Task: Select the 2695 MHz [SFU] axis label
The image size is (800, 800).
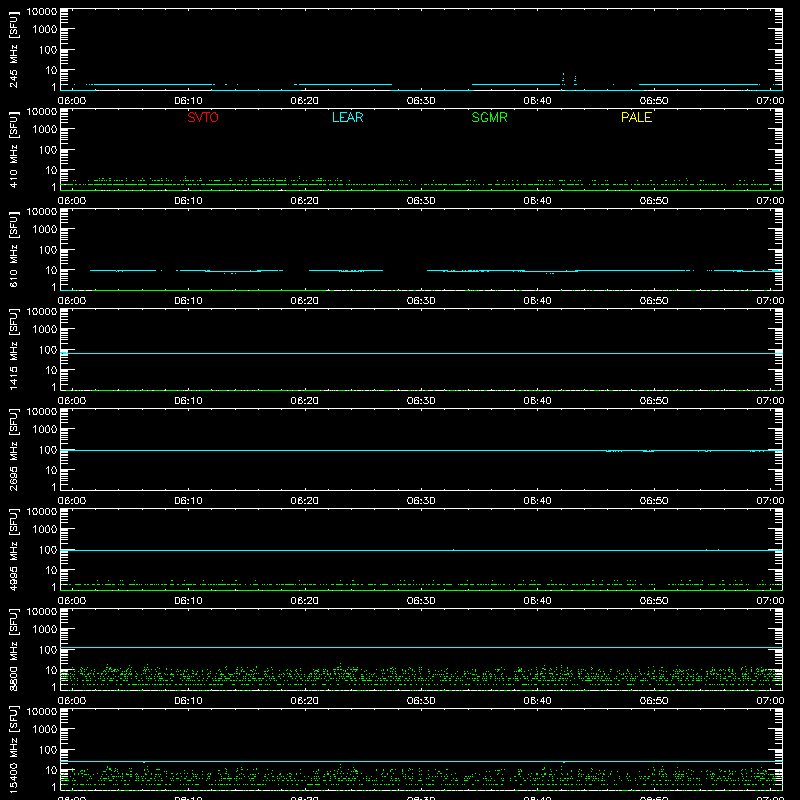Action: pyautogui.click(x=13, y=449)
